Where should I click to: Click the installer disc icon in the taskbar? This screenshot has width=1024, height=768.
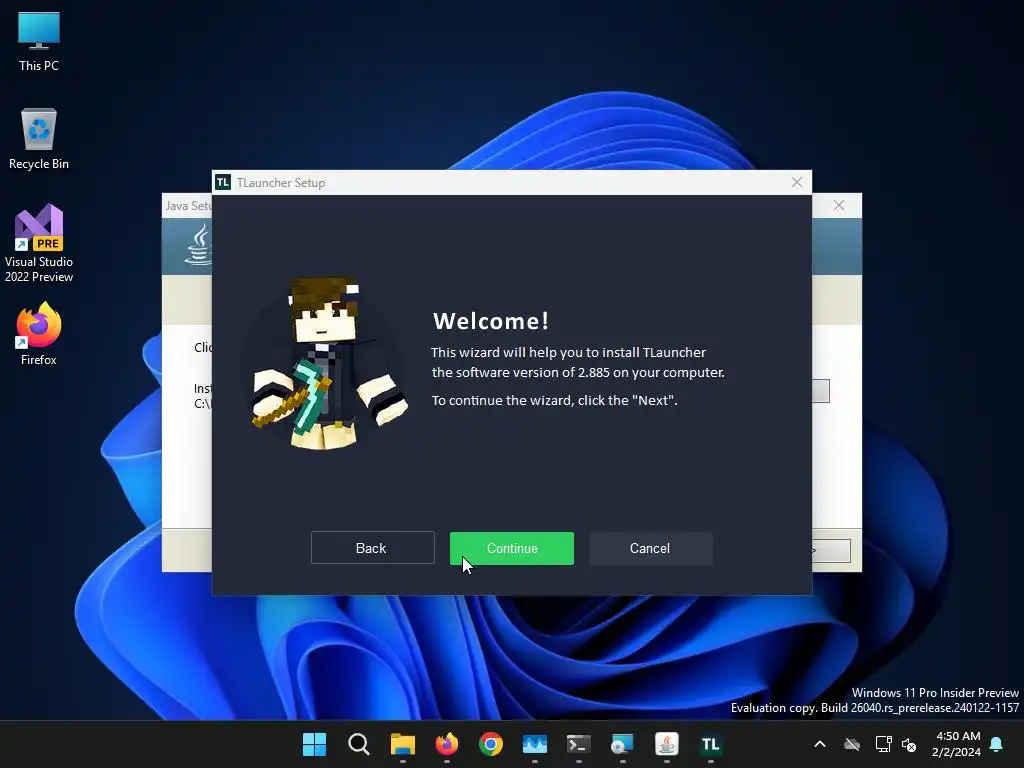point(622,744)
